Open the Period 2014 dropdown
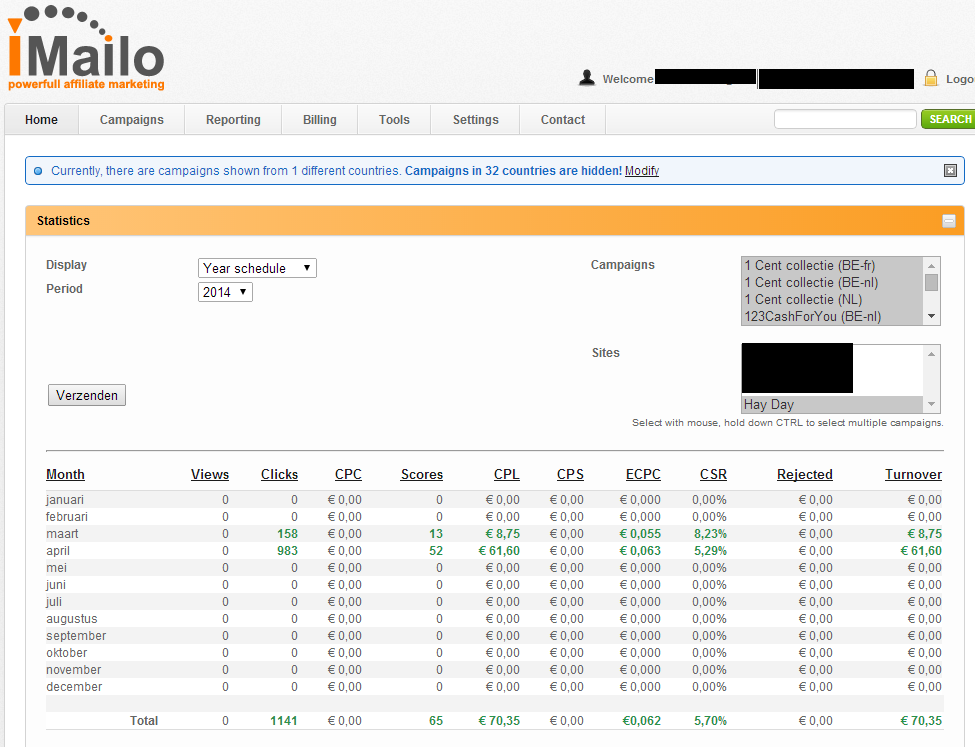 (225, 292)
